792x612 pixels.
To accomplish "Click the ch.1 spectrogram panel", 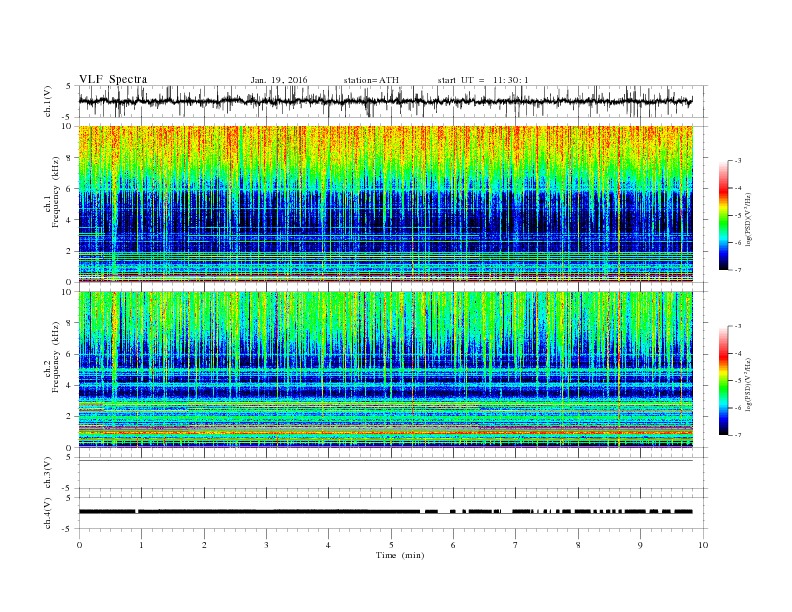I will 385,204.
